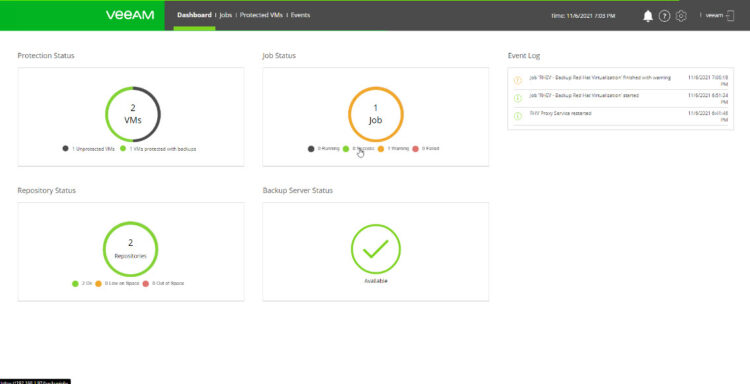This screenshot has width=750, height=384.
Task: Click the Success green legend dot
Action: point(346,149)
